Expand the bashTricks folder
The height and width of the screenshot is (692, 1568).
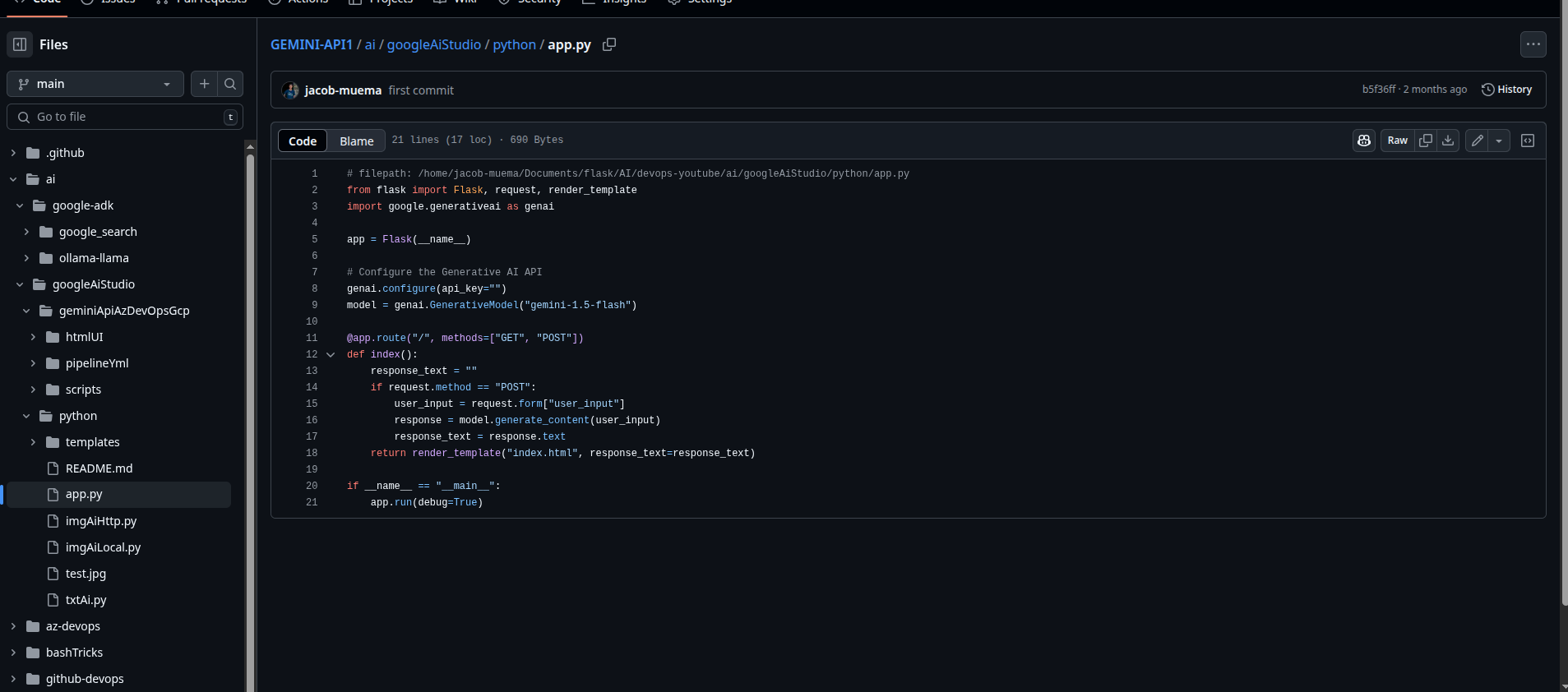click(x=13, y=653)
